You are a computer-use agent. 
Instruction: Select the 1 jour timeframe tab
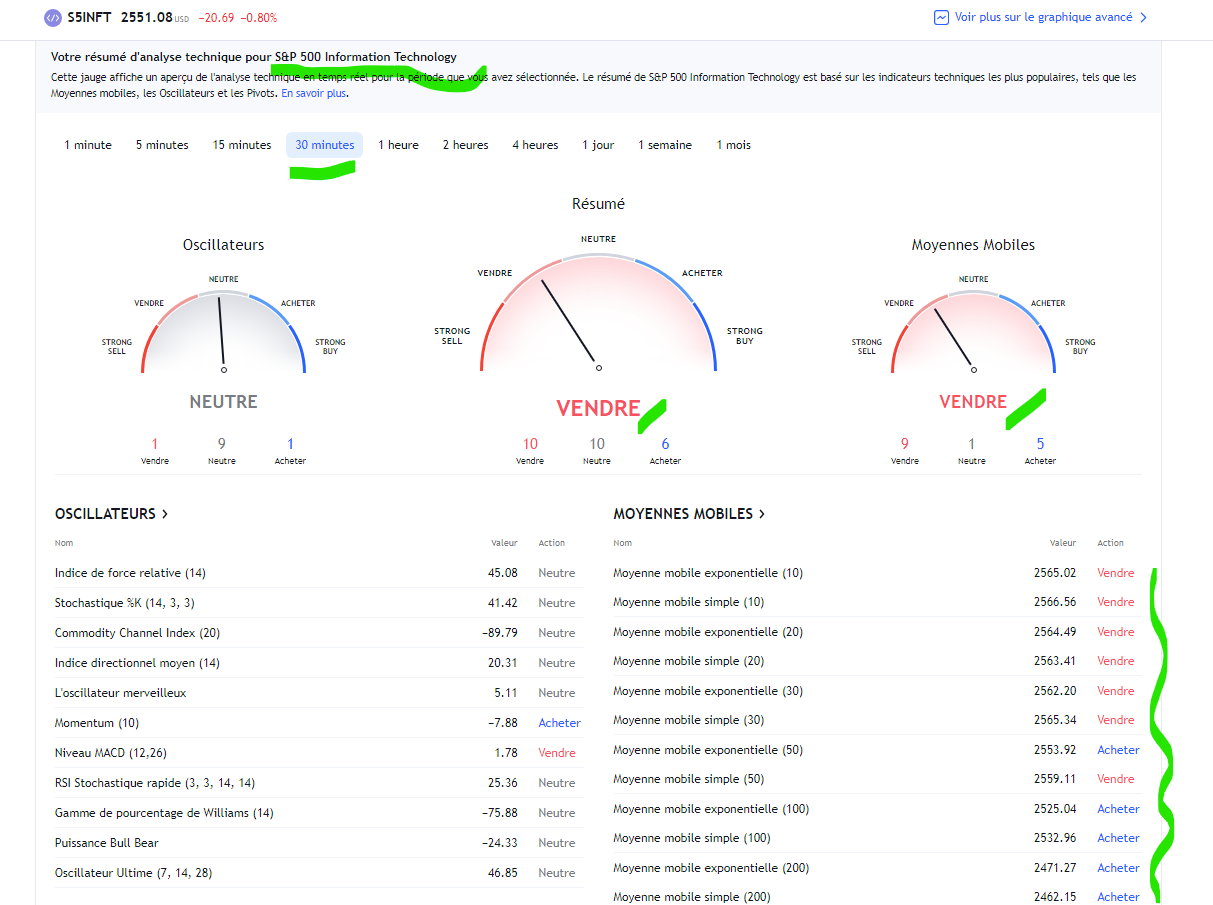coord(598,145)
